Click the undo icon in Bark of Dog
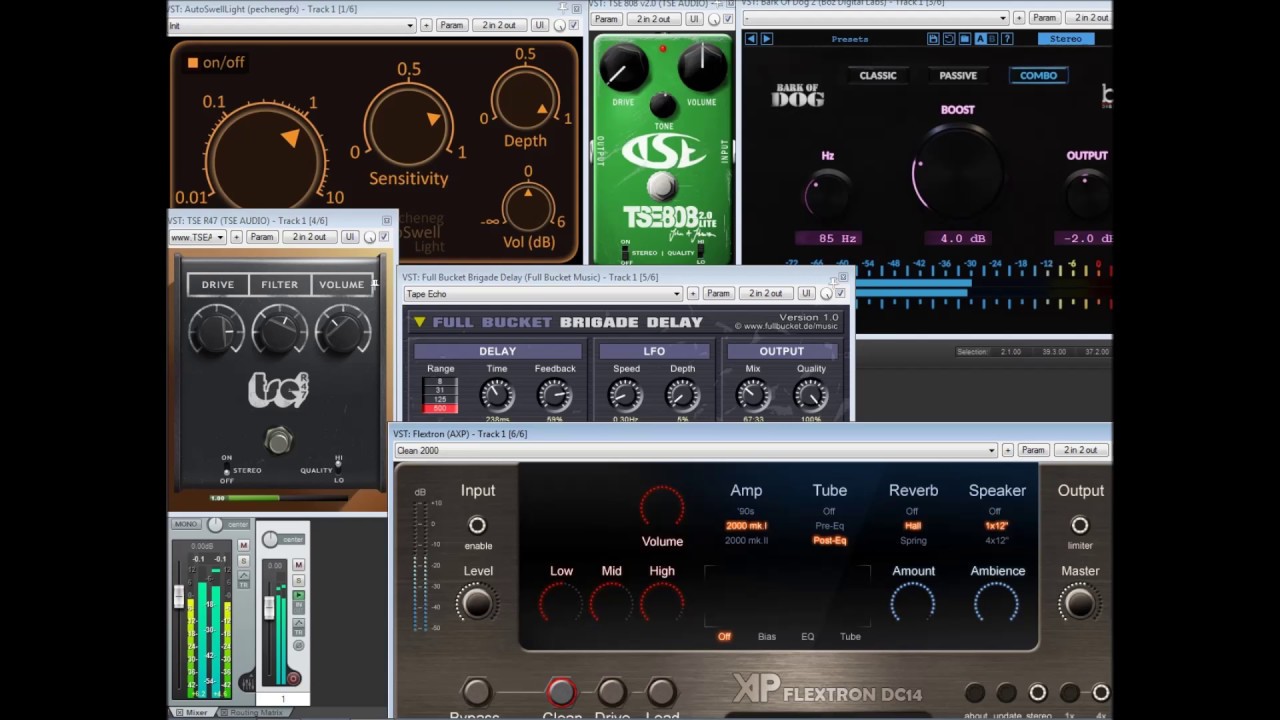1280x720 pixels. coord(948,39)
